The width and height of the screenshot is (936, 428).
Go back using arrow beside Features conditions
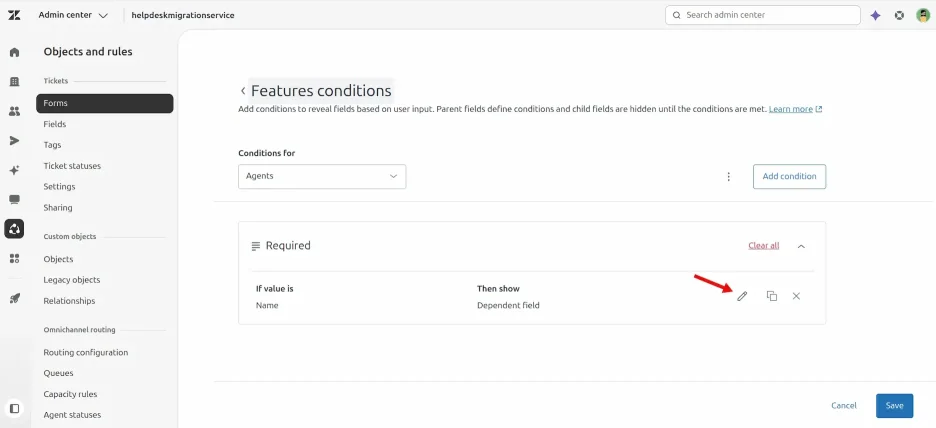point(242,91)
